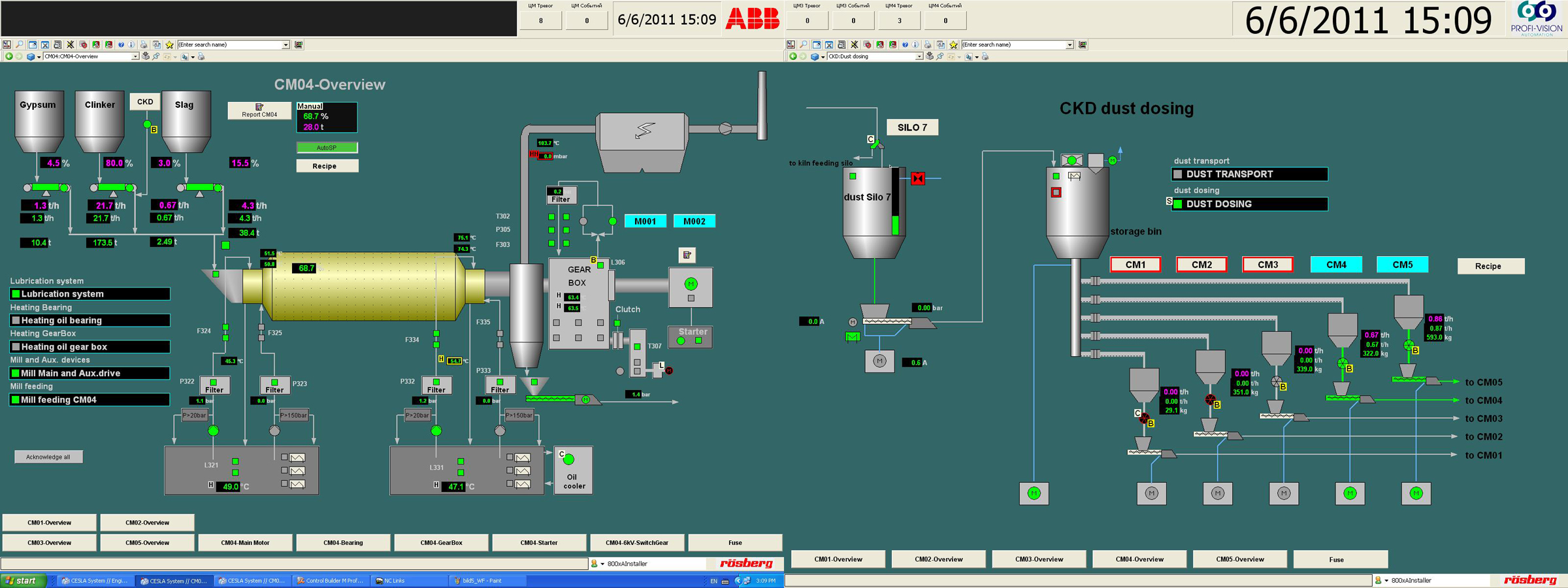1568x588 pixels.
Task: Click the blue help icon in the right toolbar
Action: point(905,45)
